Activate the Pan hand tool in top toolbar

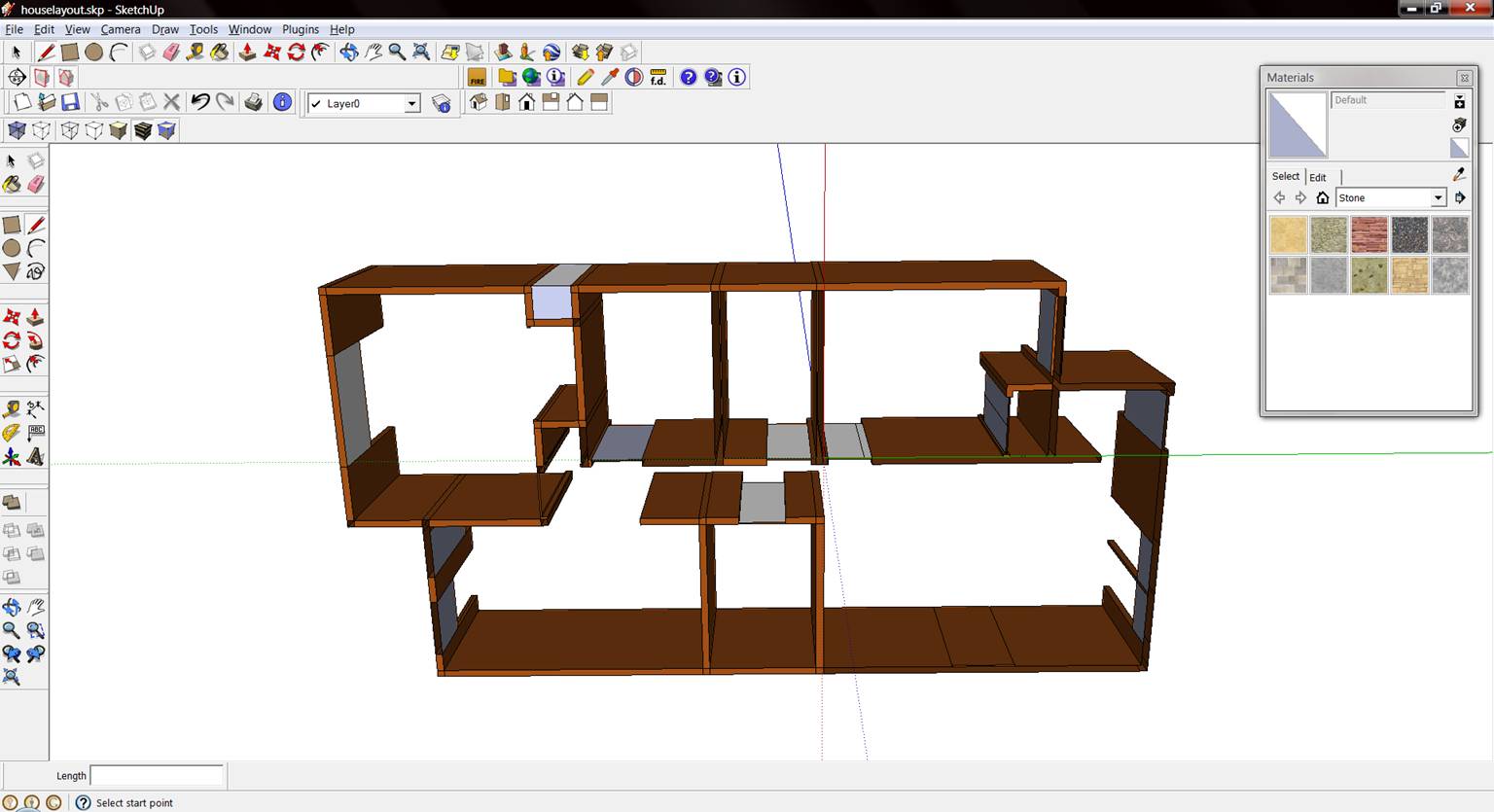tap(373, 53)
